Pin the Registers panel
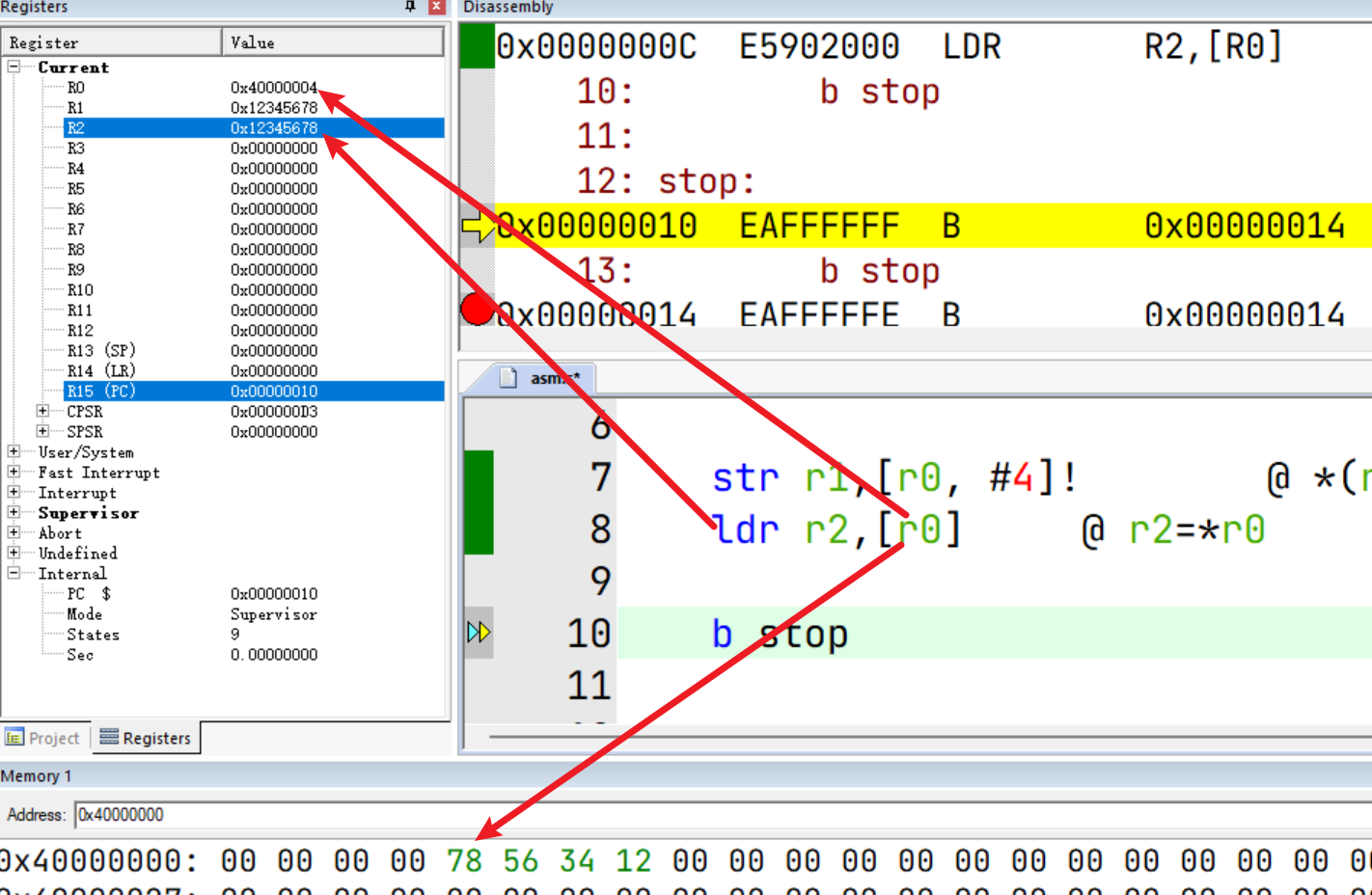Image resolution: width=1372 pixels, height=895 pixels. [x=410, y=7]
